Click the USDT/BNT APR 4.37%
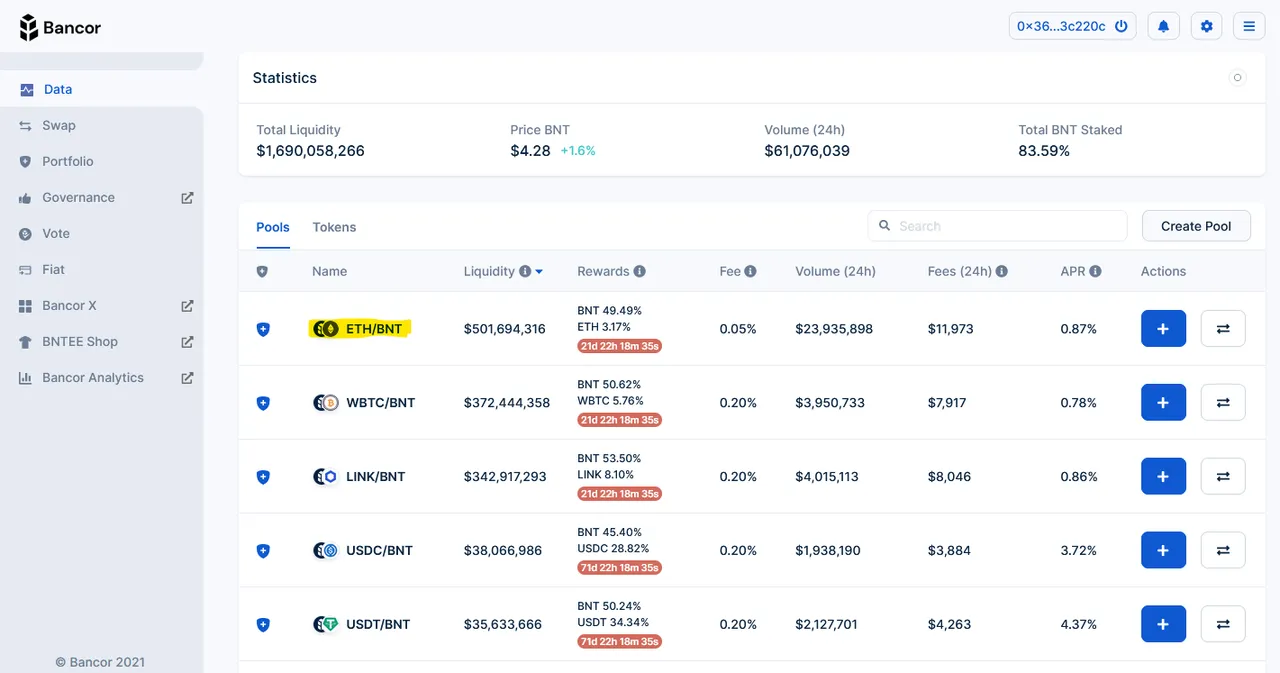1280x673 pixels. (1079, 625)
